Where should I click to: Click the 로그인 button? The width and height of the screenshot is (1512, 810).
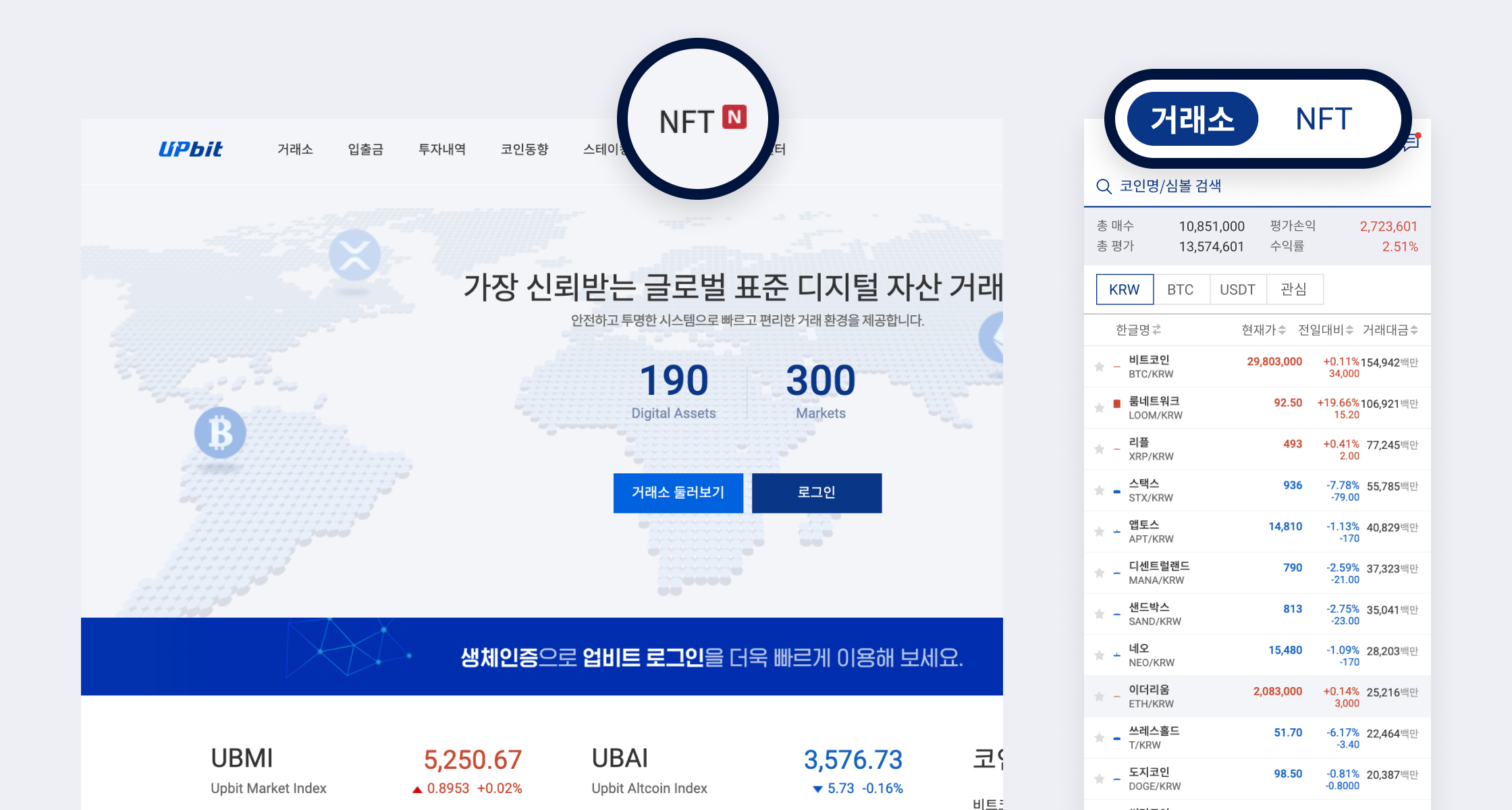817,493
